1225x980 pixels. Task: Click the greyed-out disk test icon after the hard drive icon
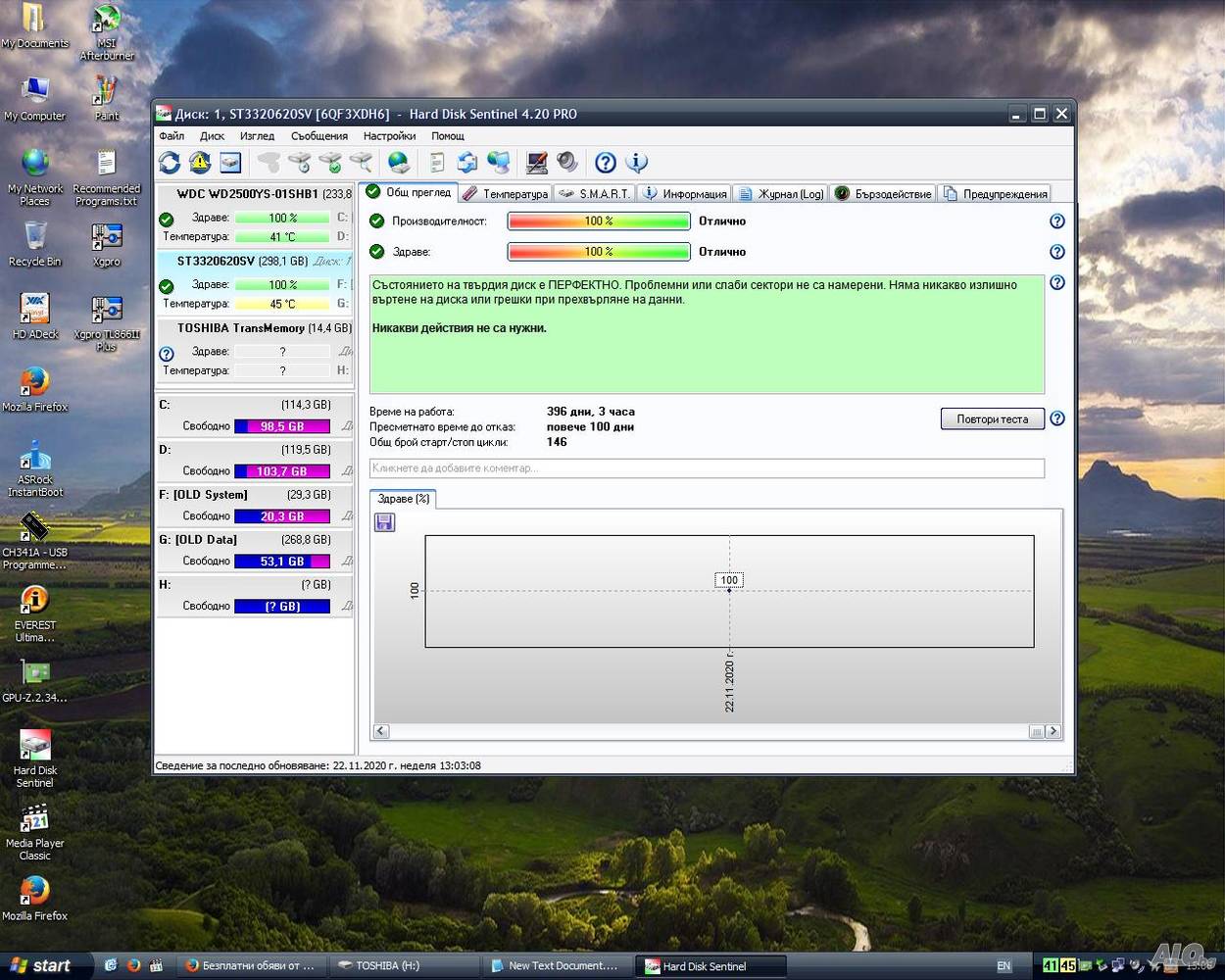269,163
